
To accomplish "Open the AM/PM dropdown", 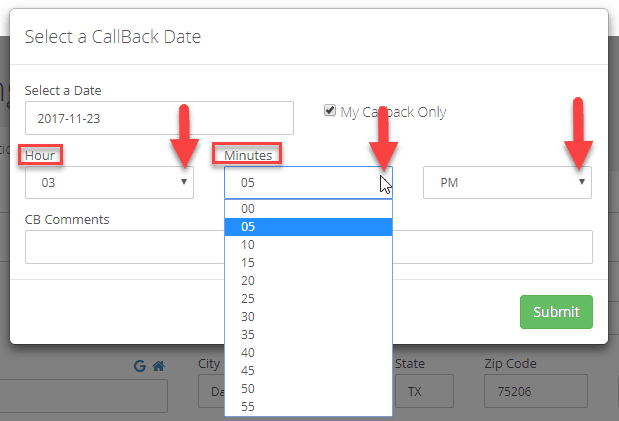I will 507,182.
